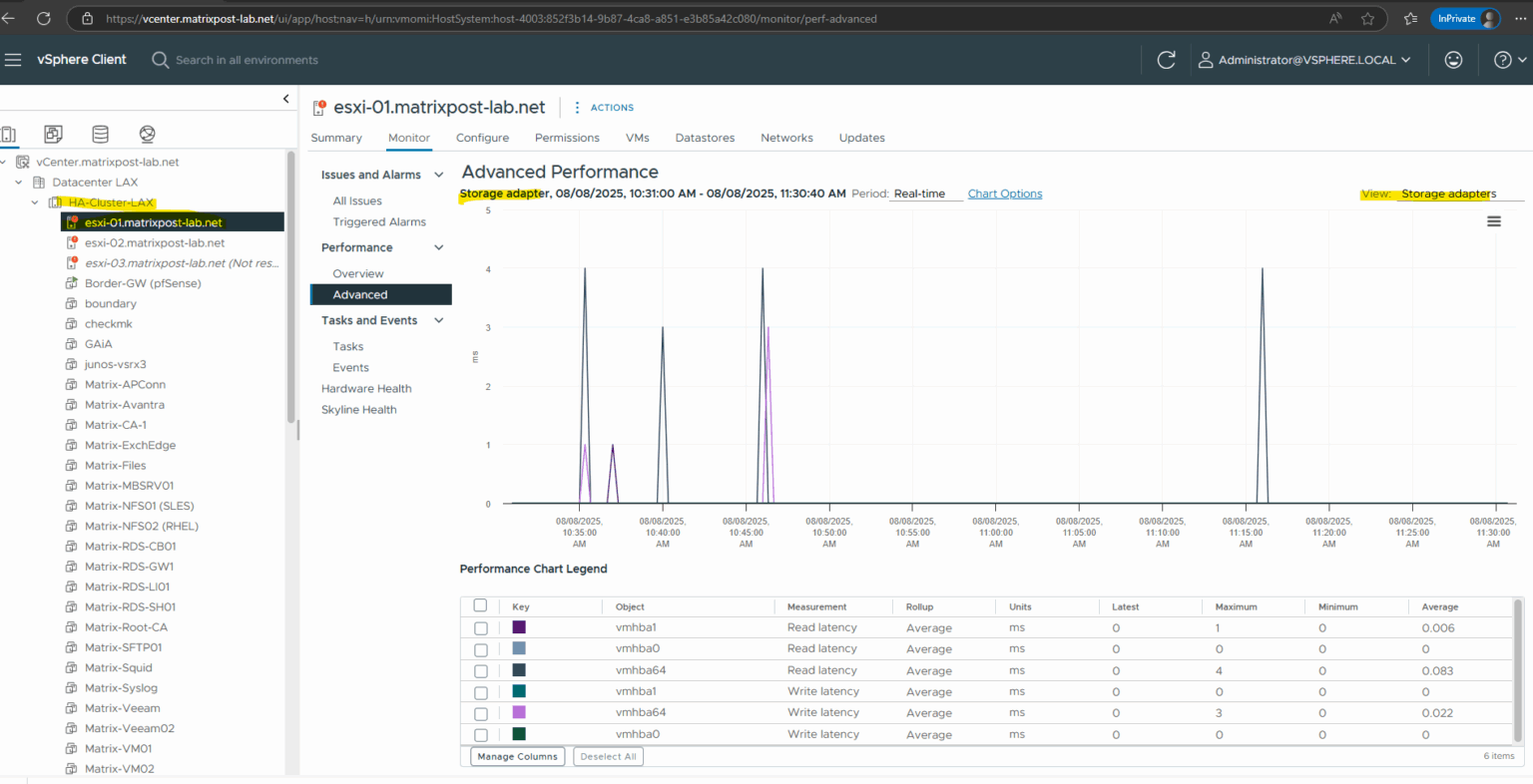
Task: Open the chart export menu on the performance graph
Action: 1493,220
